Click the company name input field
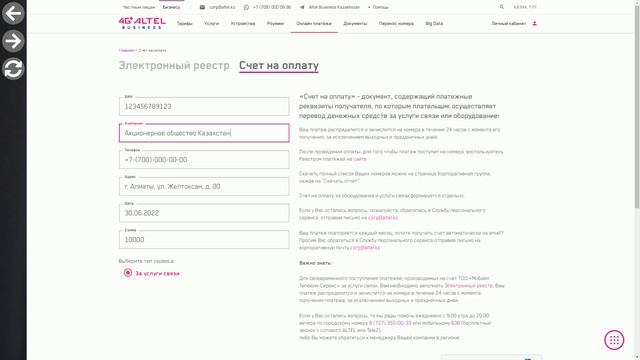The image size is (640, 360). click(204, 133)
